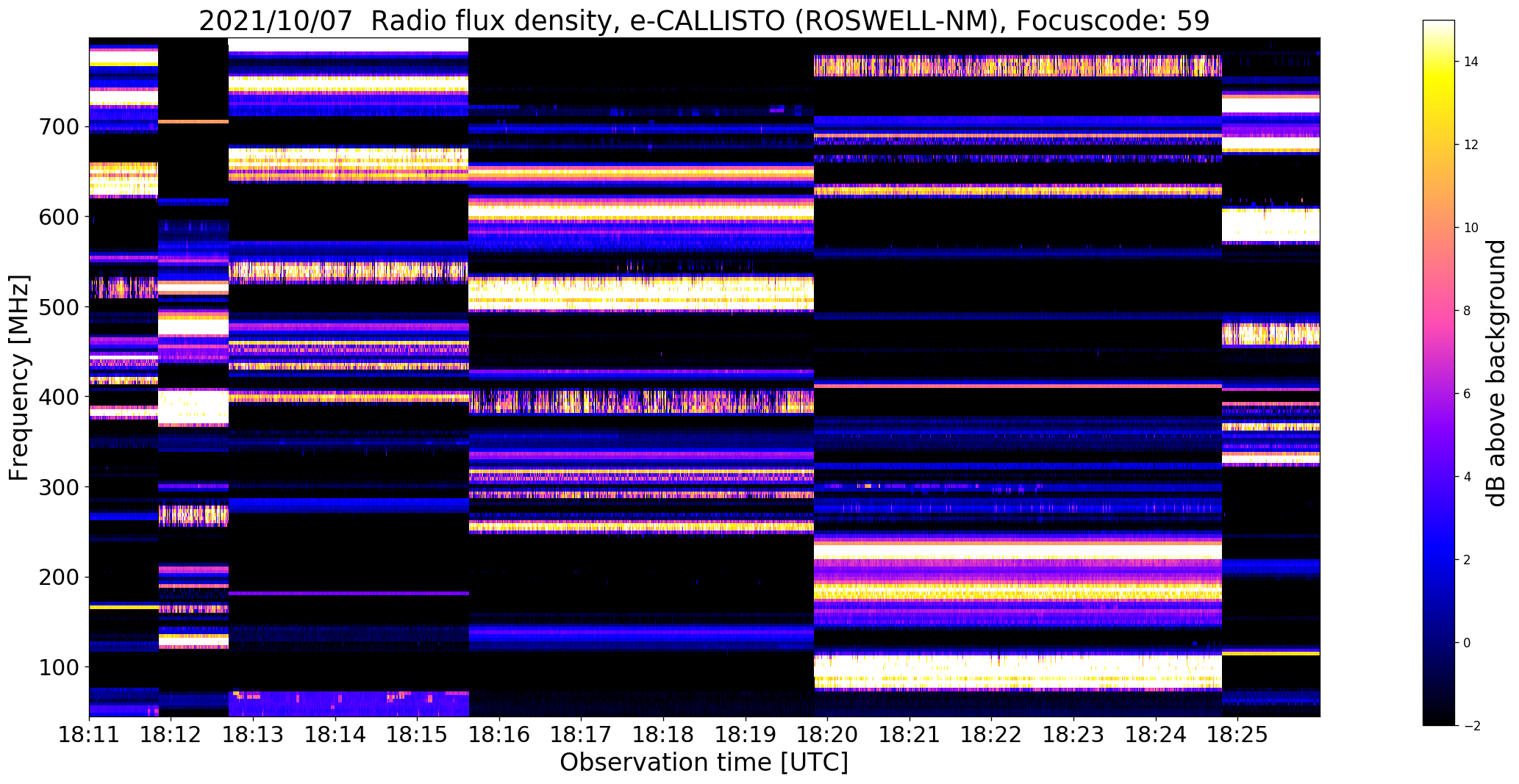1519x784 pixels.
Task: Click the colorbar tick label −2
Action: (x=1471, y=726)
